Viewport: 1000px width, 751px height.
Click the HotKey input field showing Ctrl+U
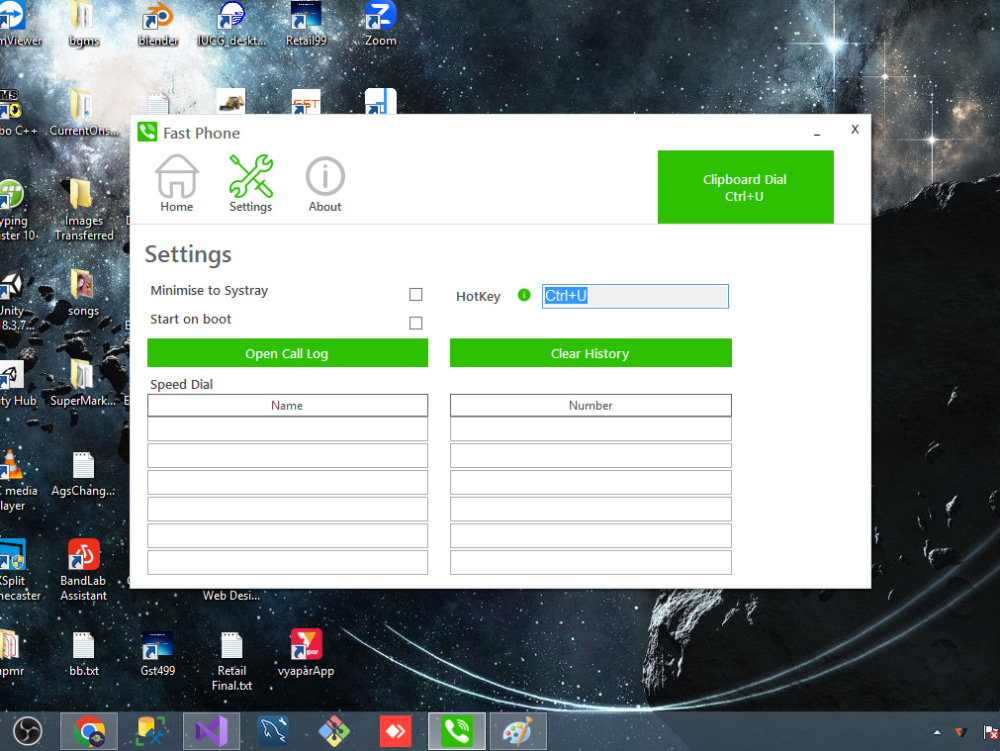coord(634,295)
